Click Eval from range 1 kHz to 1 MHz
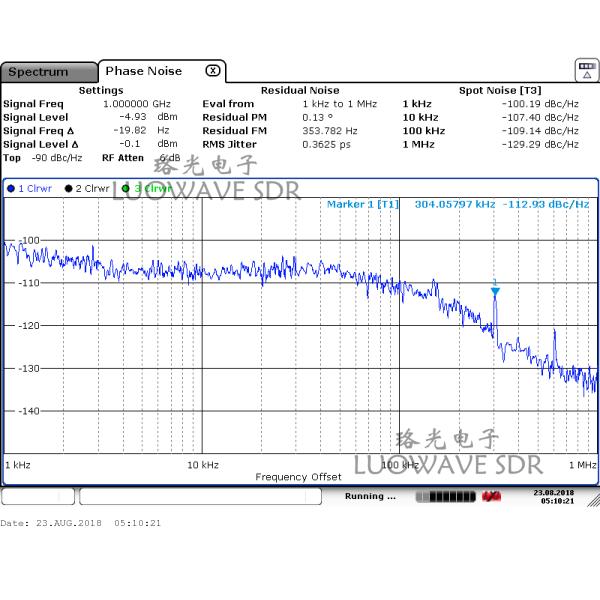 [340, 104]
